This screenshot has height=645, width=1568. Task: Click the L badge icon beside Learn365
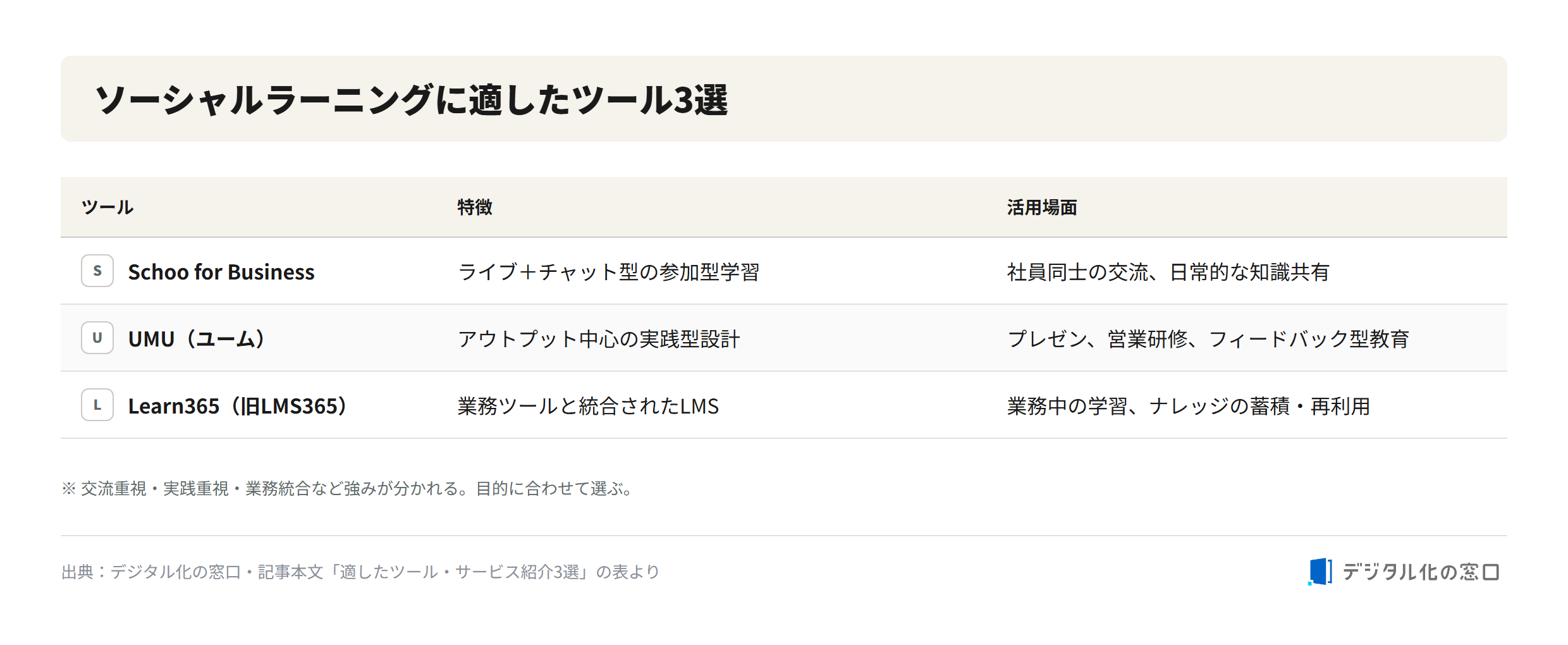pyautogui.click(x=97, y=405)
